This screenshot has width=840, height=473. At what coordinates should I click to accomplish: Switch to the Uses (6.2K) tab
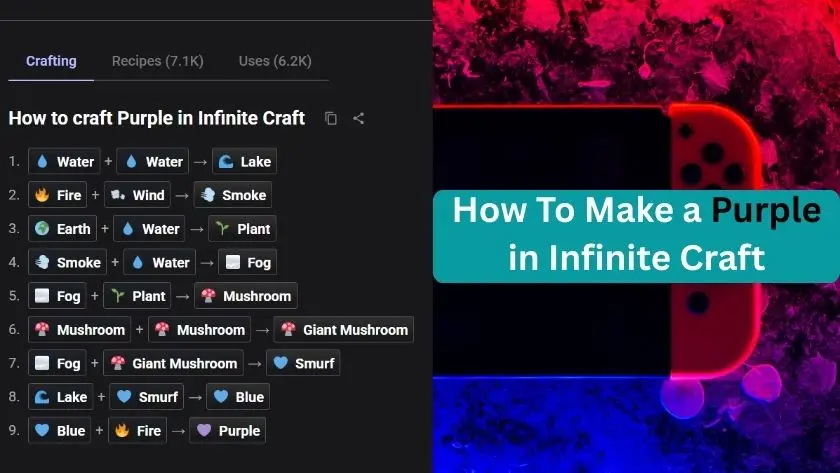[275, 61]
